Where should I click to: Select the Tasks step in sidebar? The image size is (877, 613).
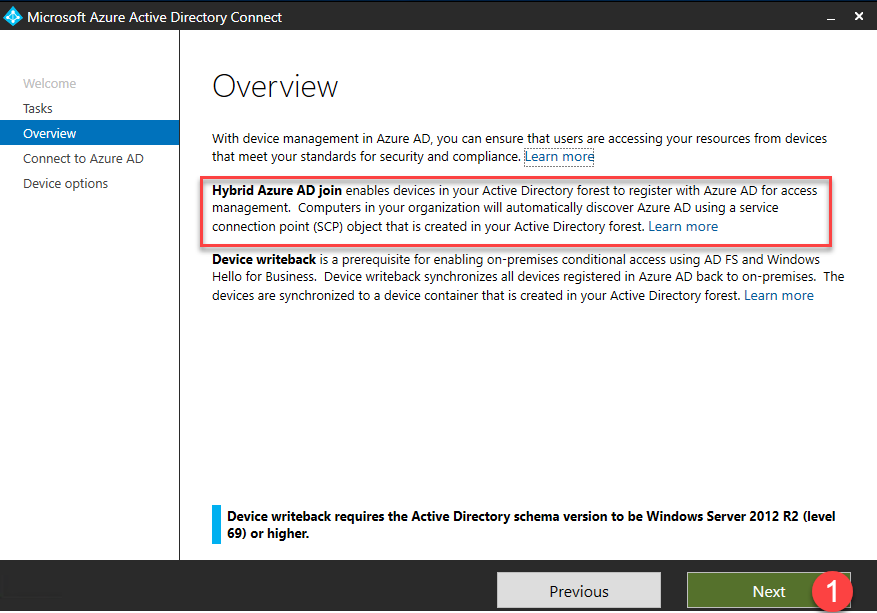tap(38, 109)
